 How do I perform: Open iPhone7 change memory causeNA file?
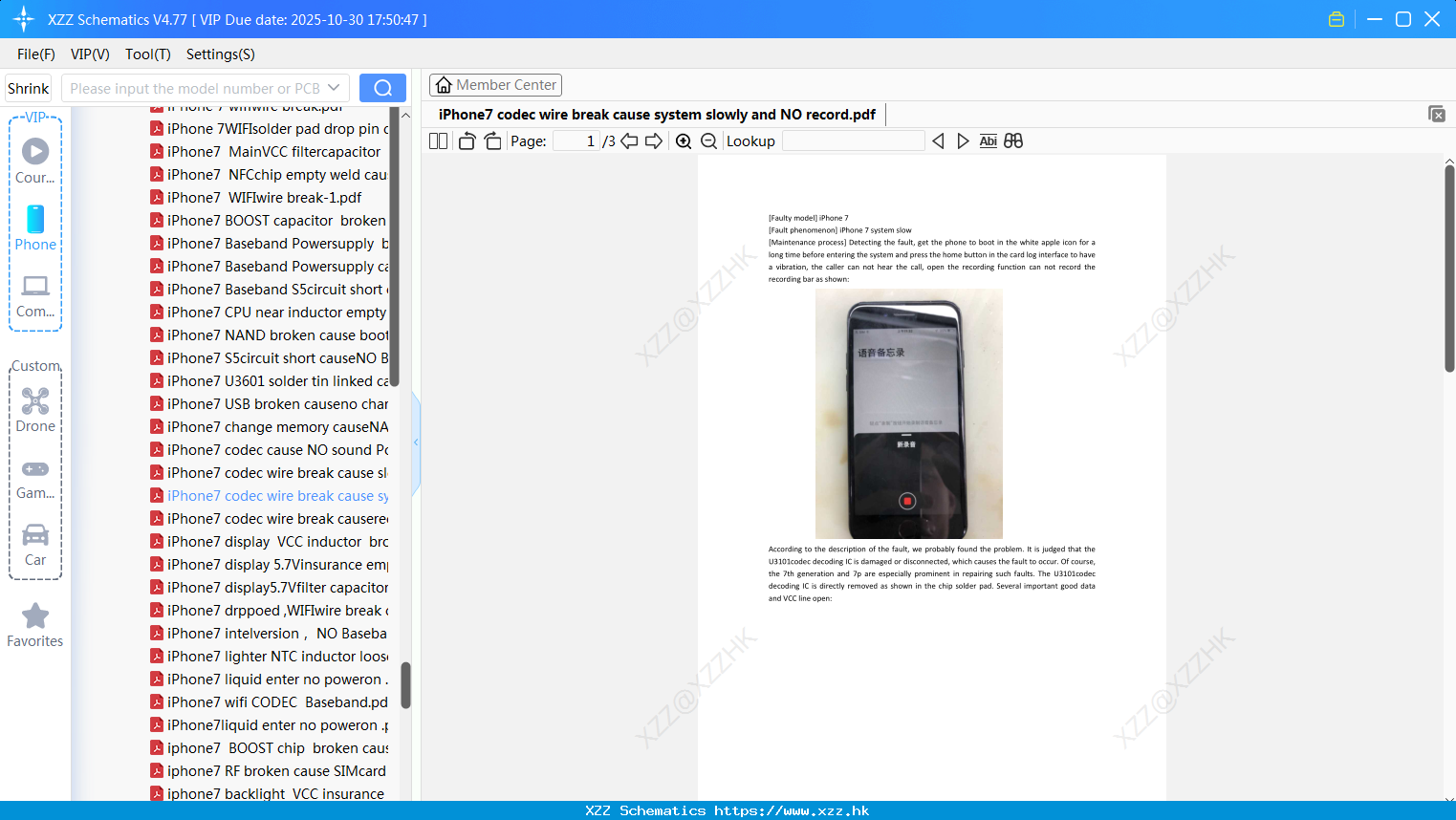[x=269, y=427]
